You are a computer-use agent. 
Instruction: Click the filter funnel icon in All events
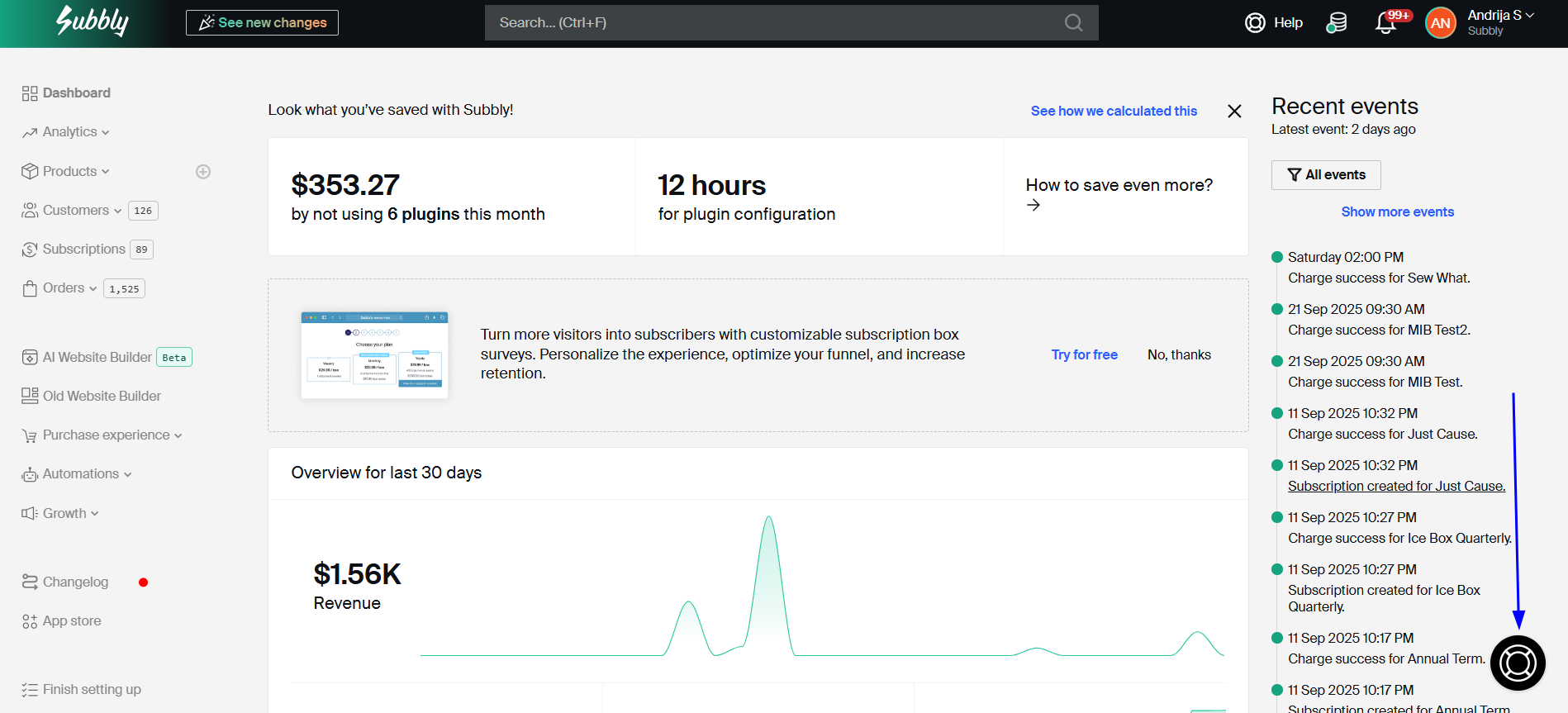[x=1295, y=175]
